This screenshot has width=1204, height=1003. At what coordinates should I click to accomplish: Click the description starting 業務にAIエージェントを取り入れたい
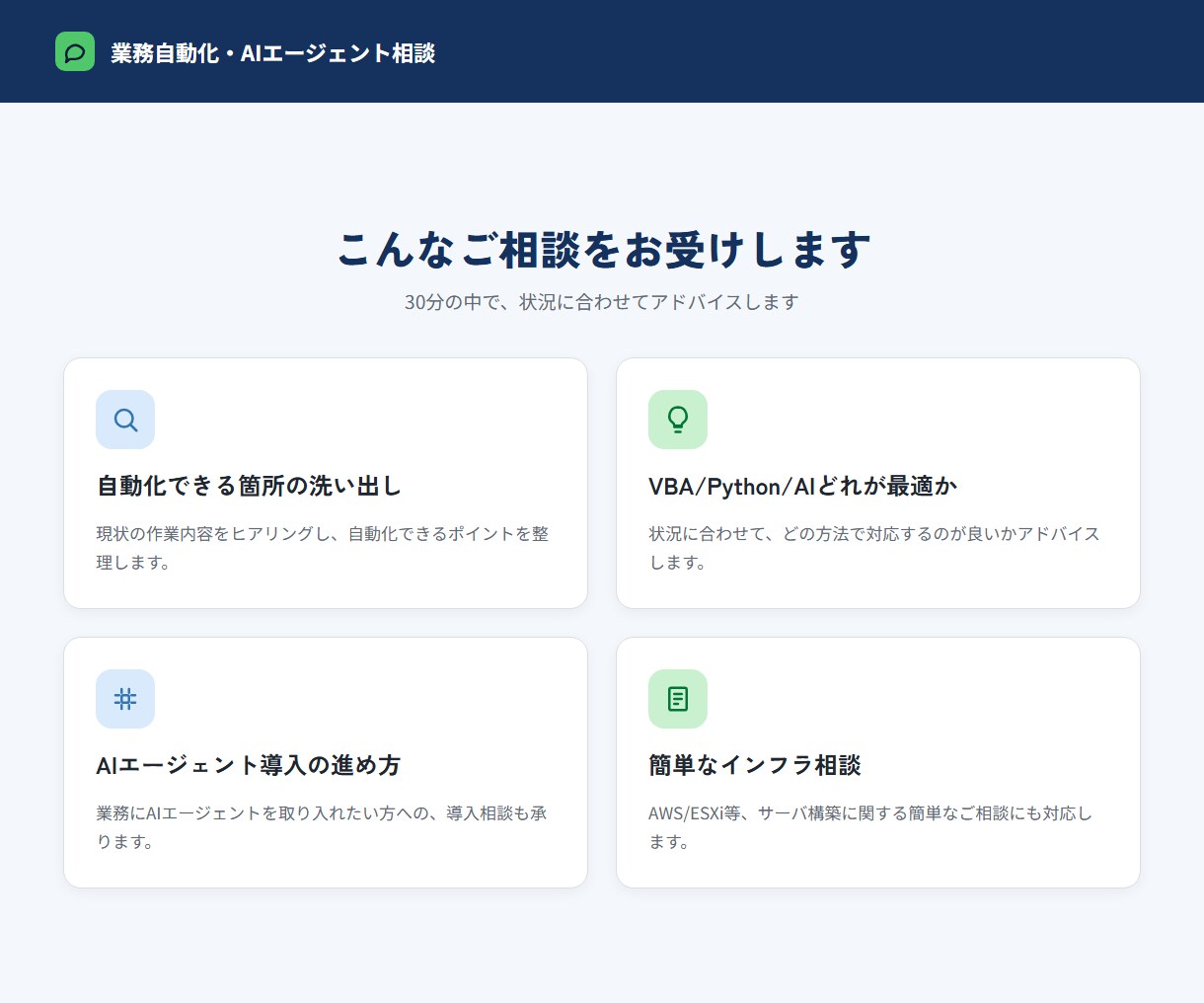[x=322, y=827]
